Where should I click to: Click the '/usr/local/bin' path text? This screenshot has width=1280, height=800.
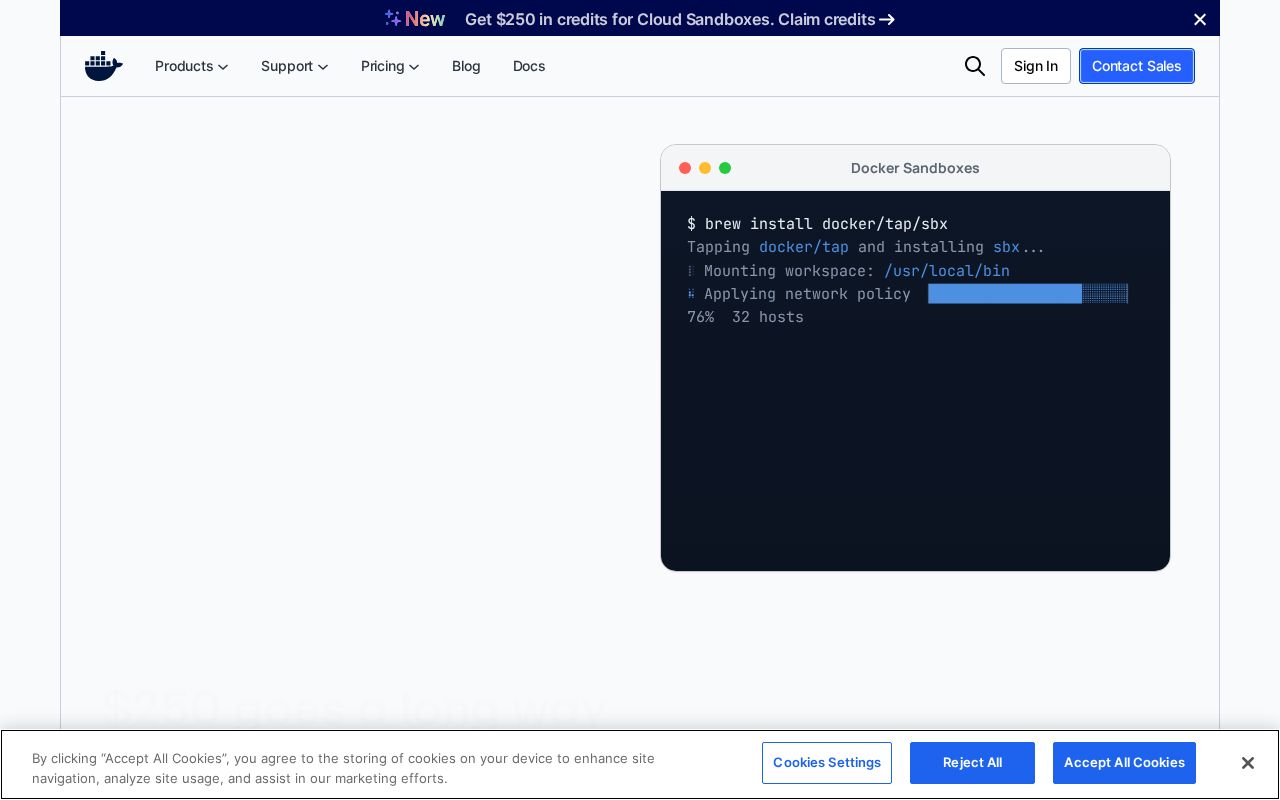[x=947, y=271]
